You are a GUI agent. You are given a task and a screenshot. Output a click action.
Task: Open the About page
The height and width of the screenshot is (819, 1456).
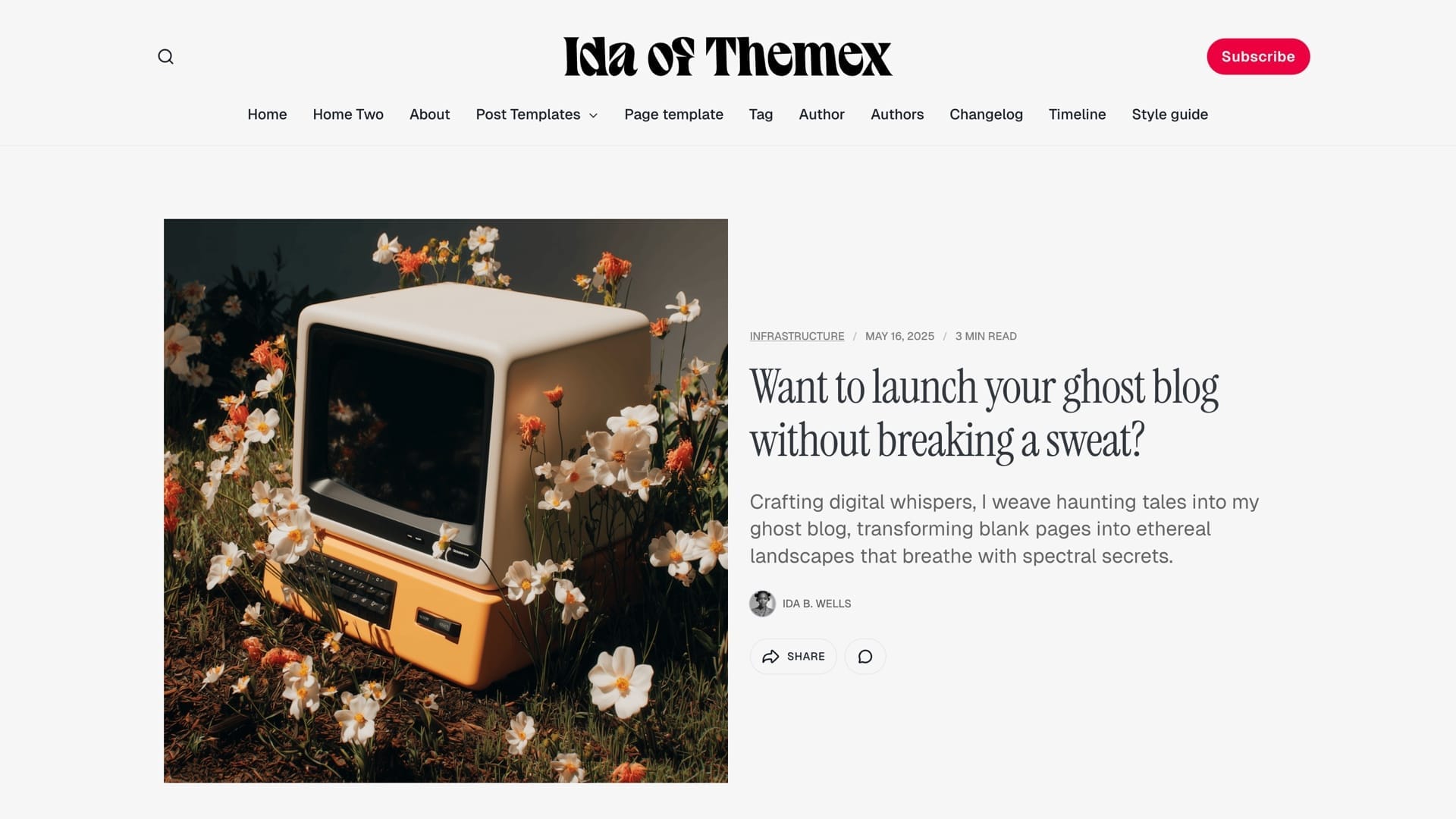(x=429, y=115)
